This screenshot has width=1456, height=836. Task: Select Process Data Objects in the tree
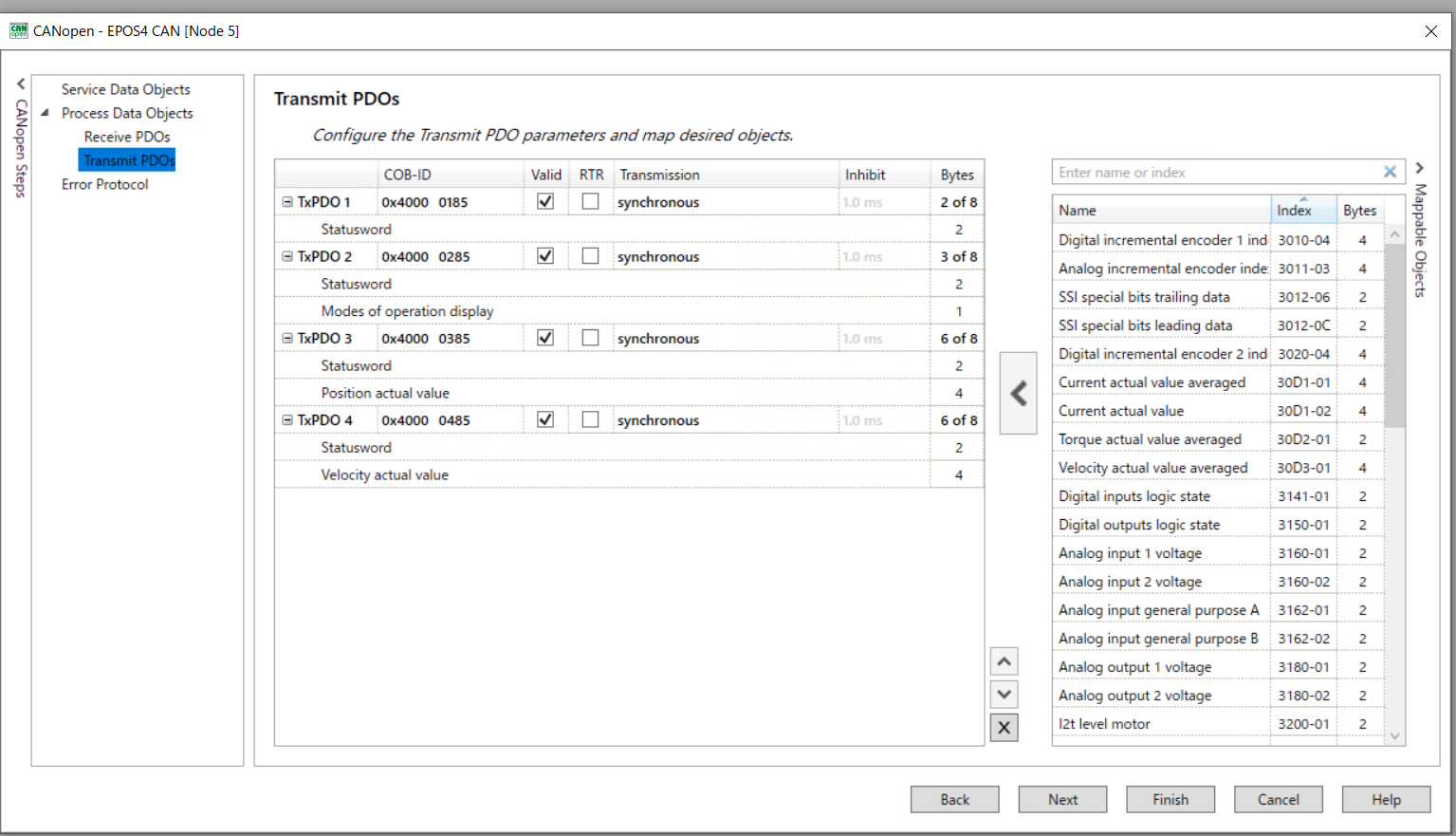pos(127,113)
